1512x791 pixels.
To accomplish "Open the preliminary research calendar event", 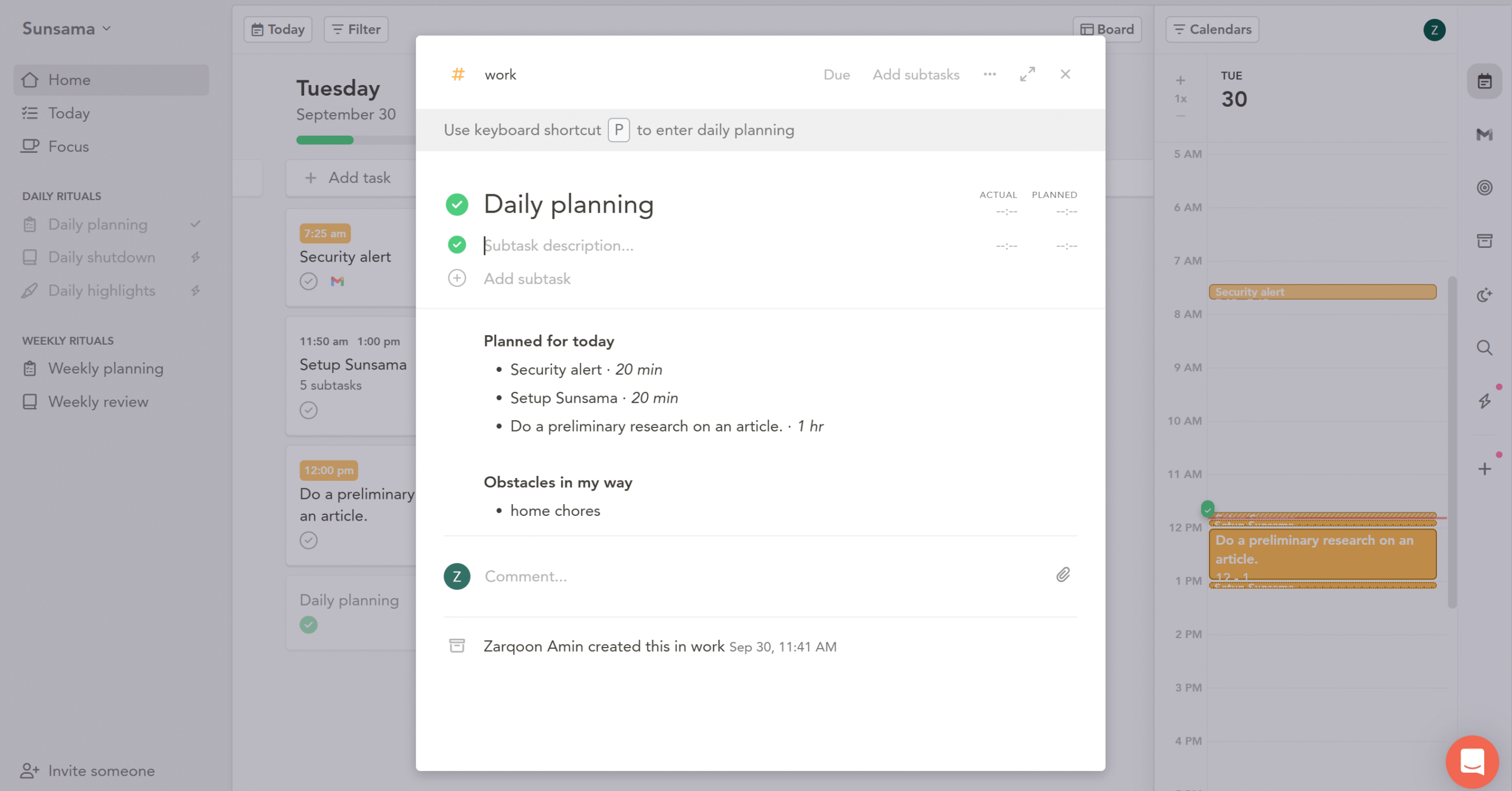I will click(1323, 554).
